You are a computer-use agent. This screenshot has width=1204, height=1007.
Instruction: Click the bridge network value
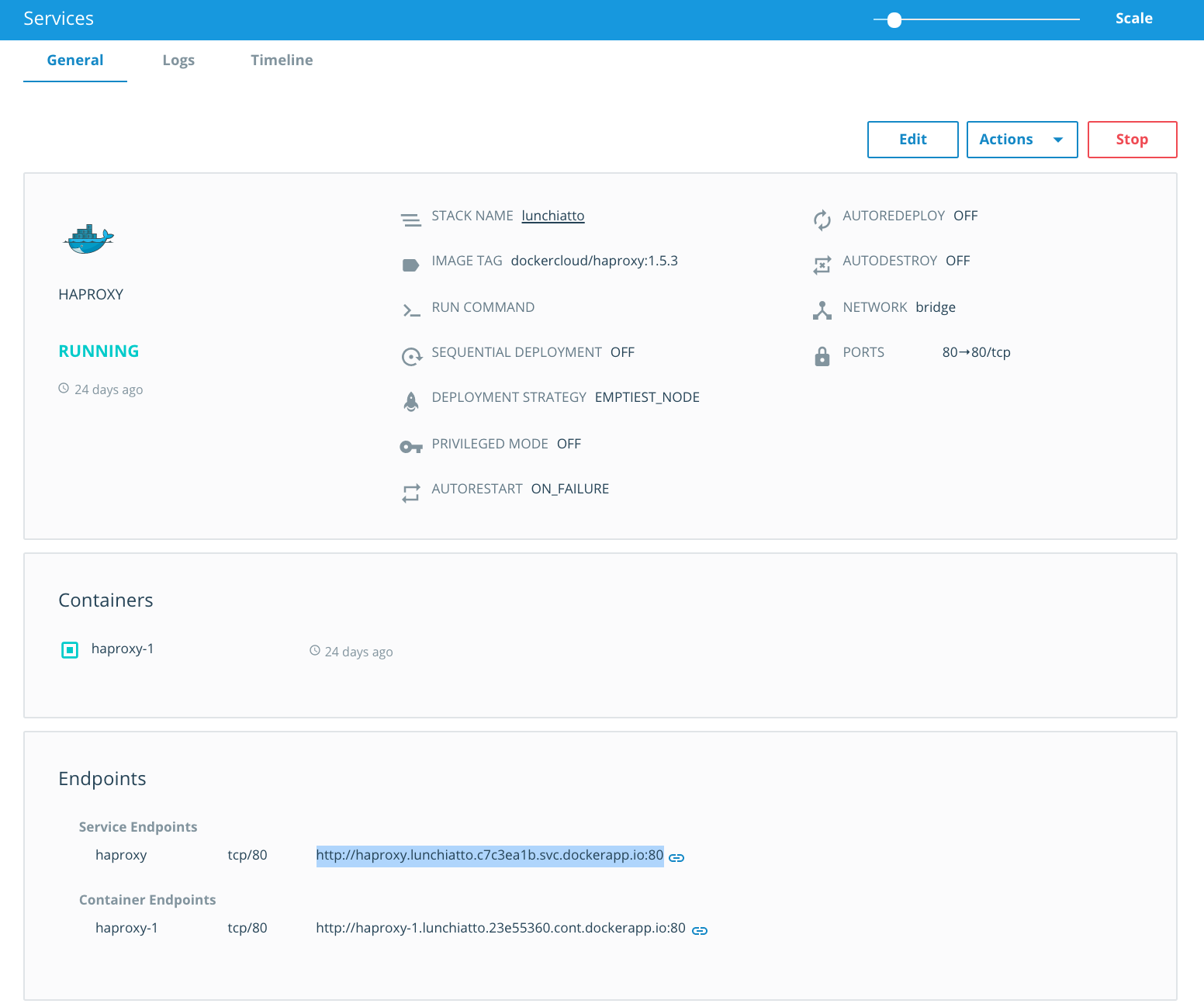coord(936,307)
